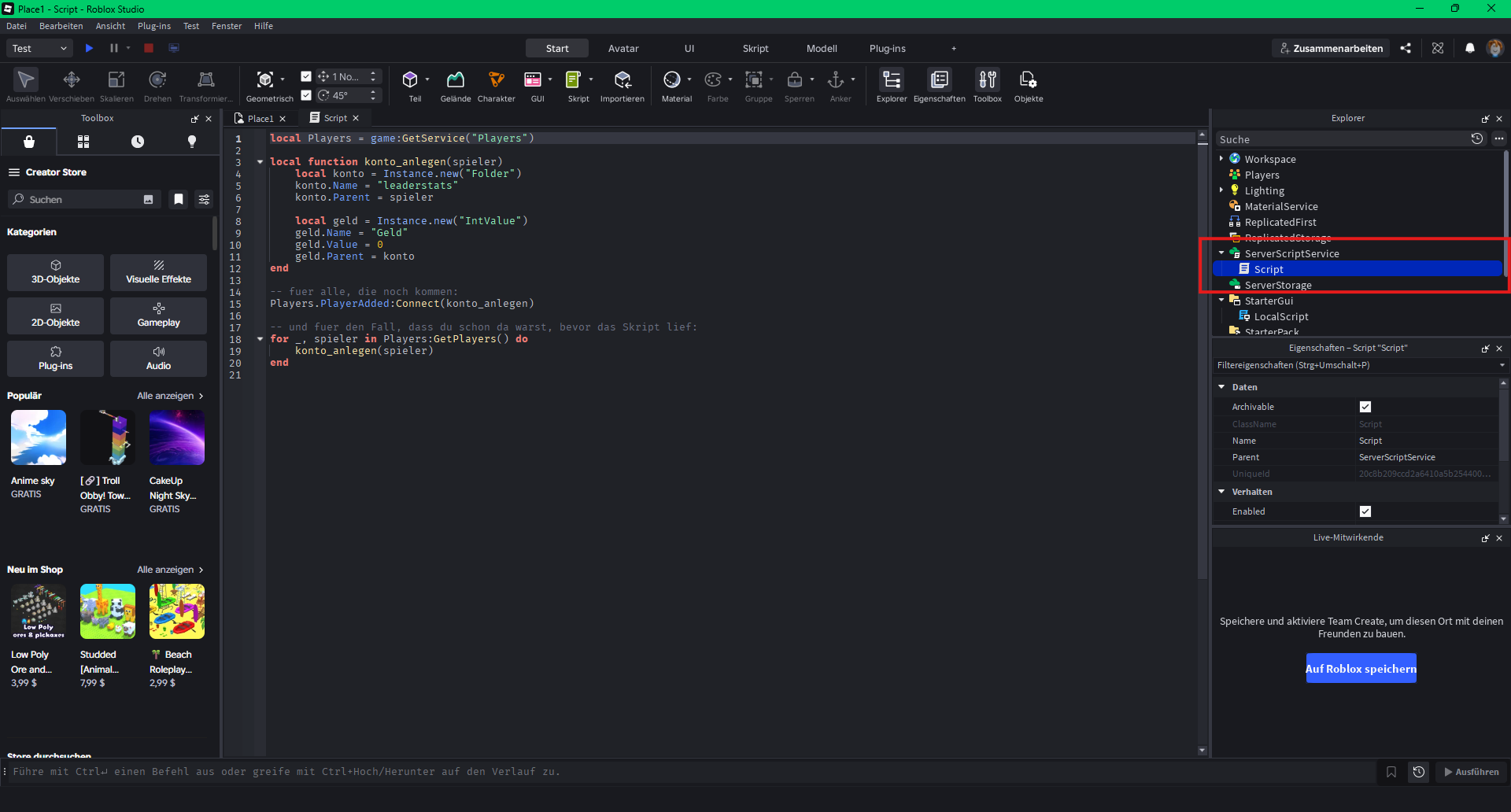Toggle the move snapping checkbox
The width and height of the screenshot is (1511, 812).
point(306,76)
